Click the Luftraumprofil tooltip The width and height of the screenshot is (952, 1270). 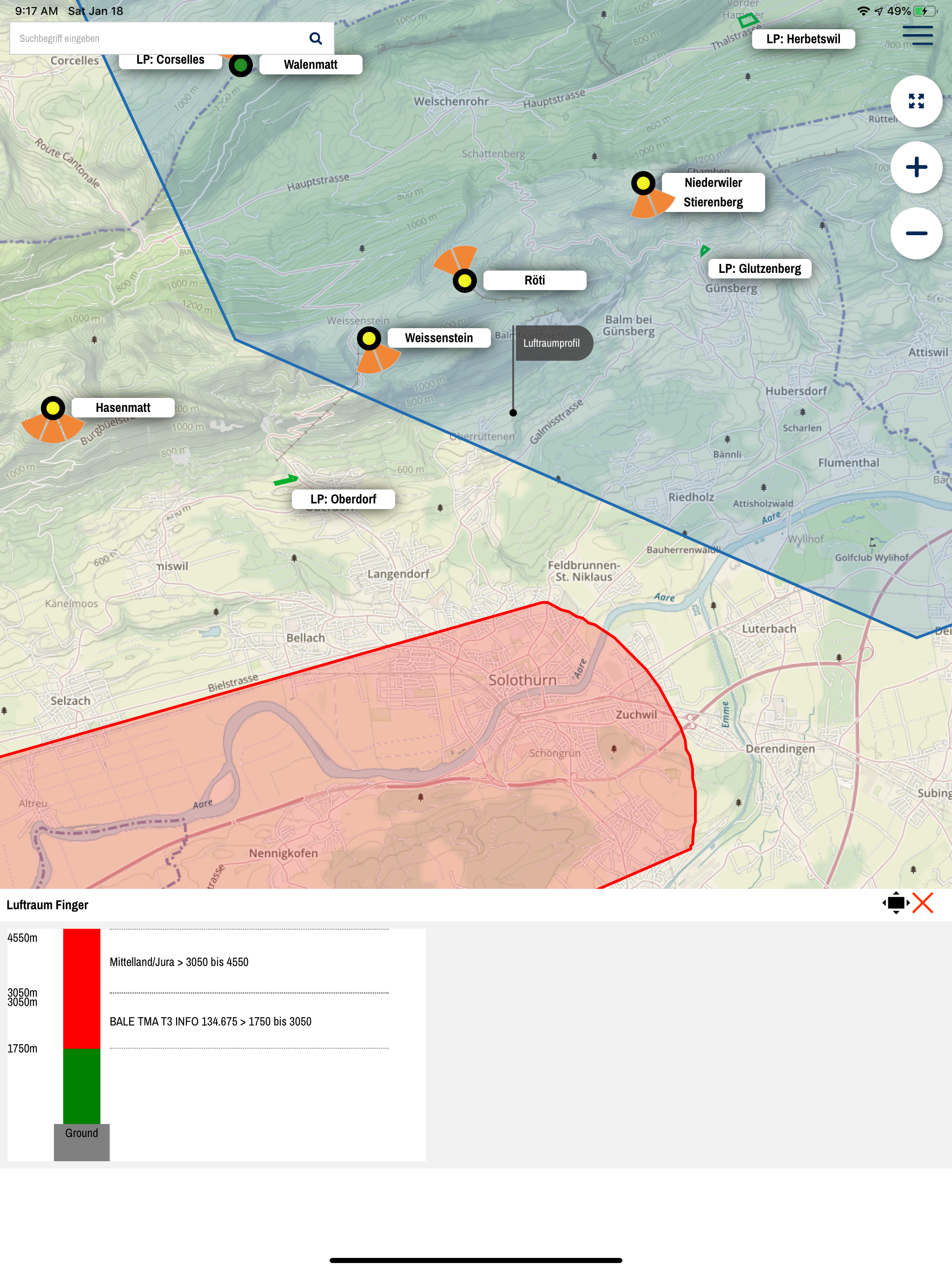[552, 344]
